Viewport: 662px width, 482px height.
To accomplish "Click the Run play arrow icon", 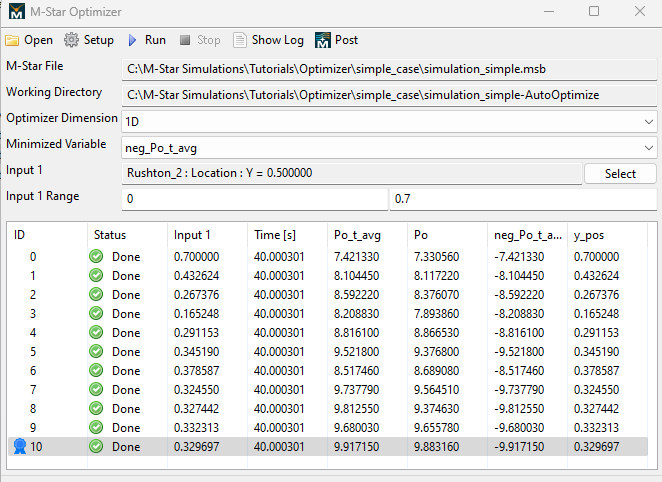I will click(x=133, y=40).
